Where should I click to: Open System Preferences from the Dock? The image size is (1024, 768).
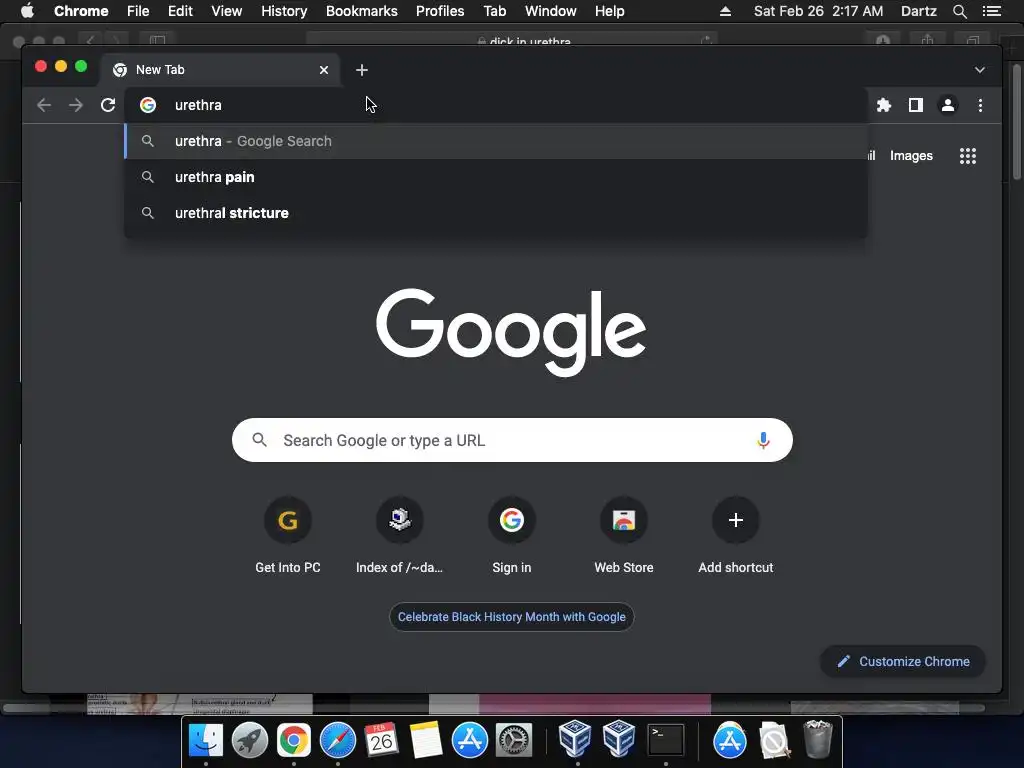(513, 740)
